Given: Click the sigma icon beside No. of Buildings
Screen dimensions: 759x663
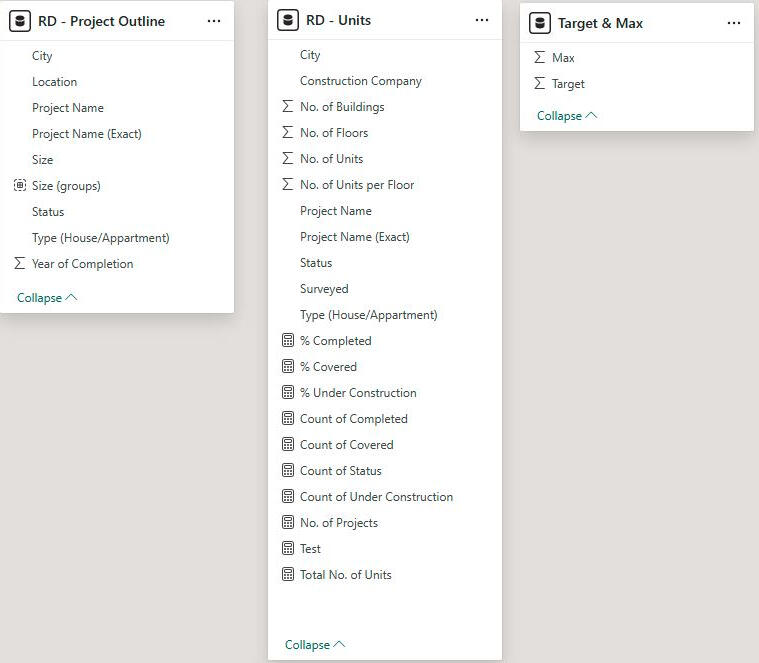Looking at the screenshot, I should [x=288, y=107].
